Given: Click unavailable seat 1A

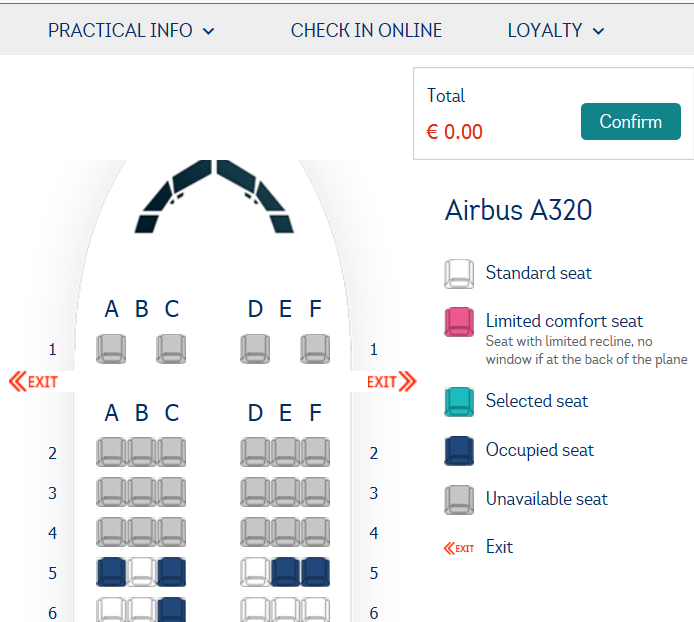Looking at the screenshot, I should [111, 349].
